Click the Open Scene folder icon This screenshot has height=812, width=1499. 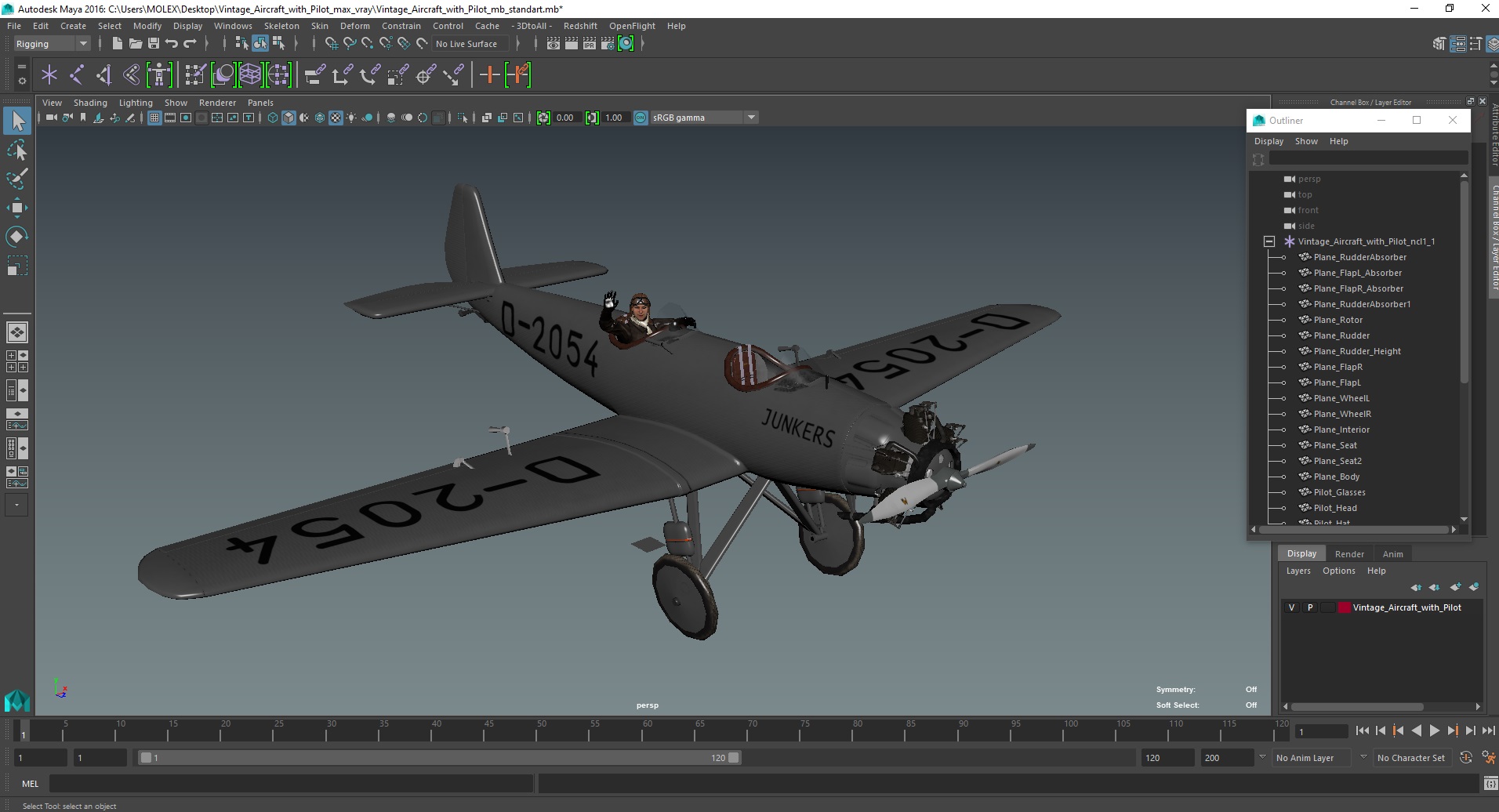tap(135, 44)
